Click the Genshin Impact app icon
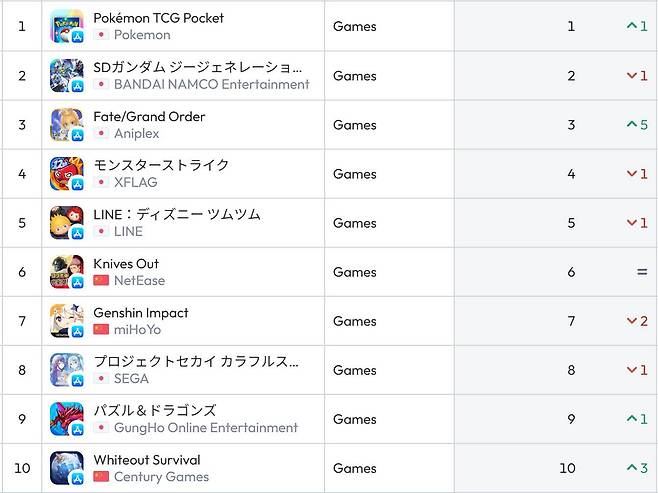658x493 pixels. [x=67, y=321]
